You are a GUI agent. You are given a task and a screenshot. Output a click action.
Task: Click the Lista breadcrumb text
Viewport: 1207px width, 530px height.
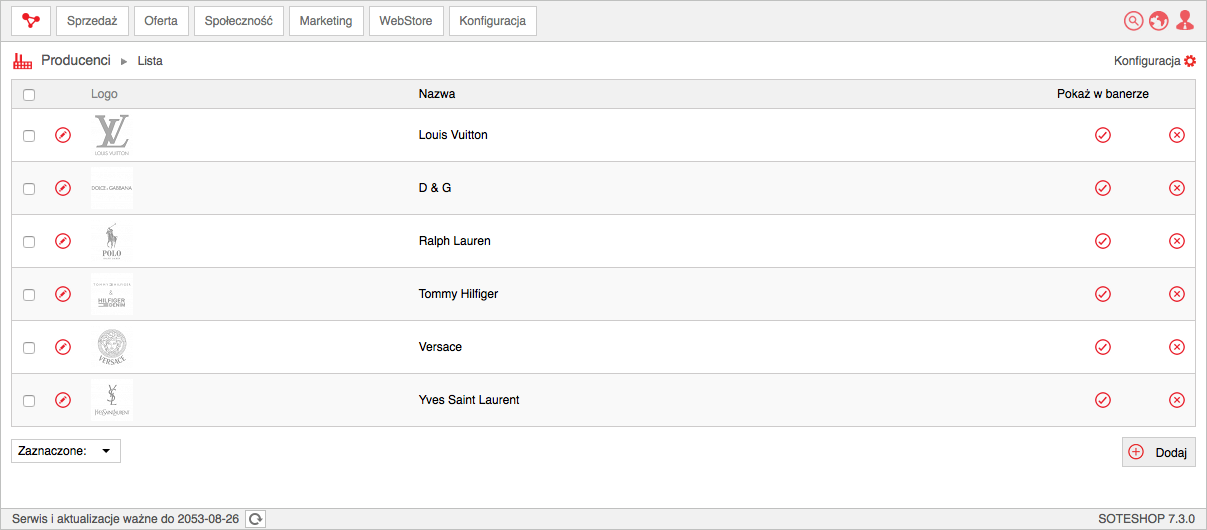pyautogui.click(x=150, y=61)
